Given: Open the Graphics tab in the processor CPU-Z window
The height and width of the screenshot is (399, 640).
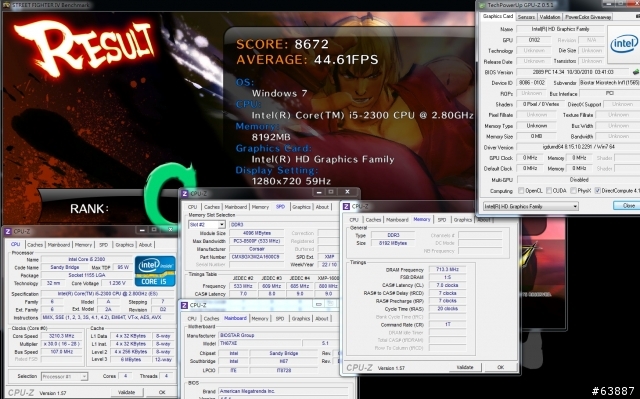Looking at the screenshot, I should [124, 245].
